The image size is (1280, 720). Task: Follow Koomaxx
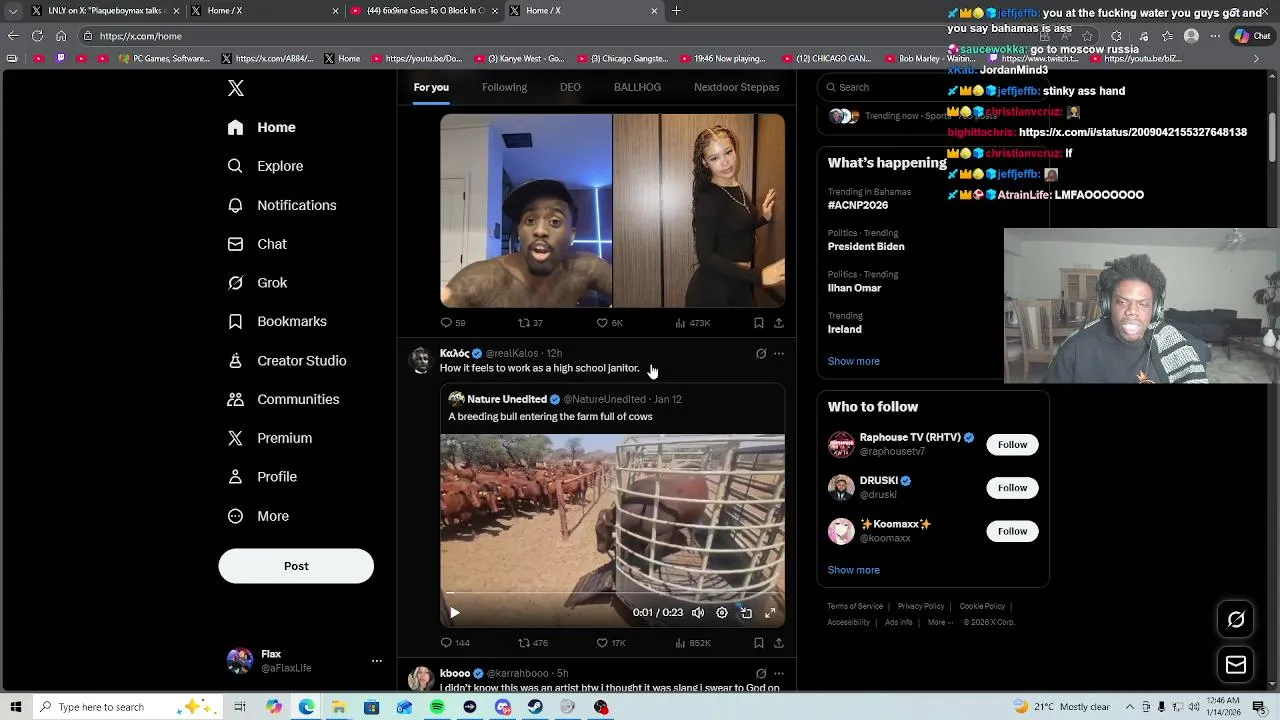pyautogui.click(x=1012, y=531)
